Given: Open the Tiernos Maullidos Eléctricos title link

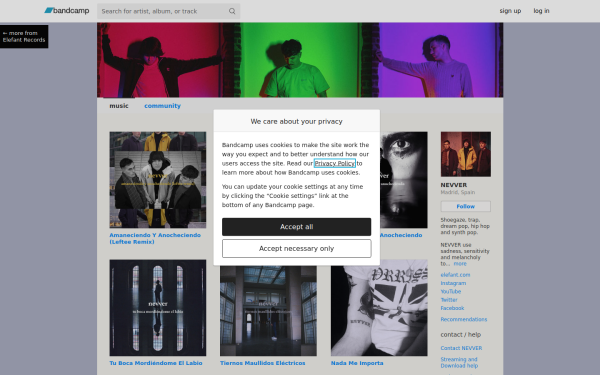Looking at the screenshot, I should pyautogui.click(x=262, y=363).
